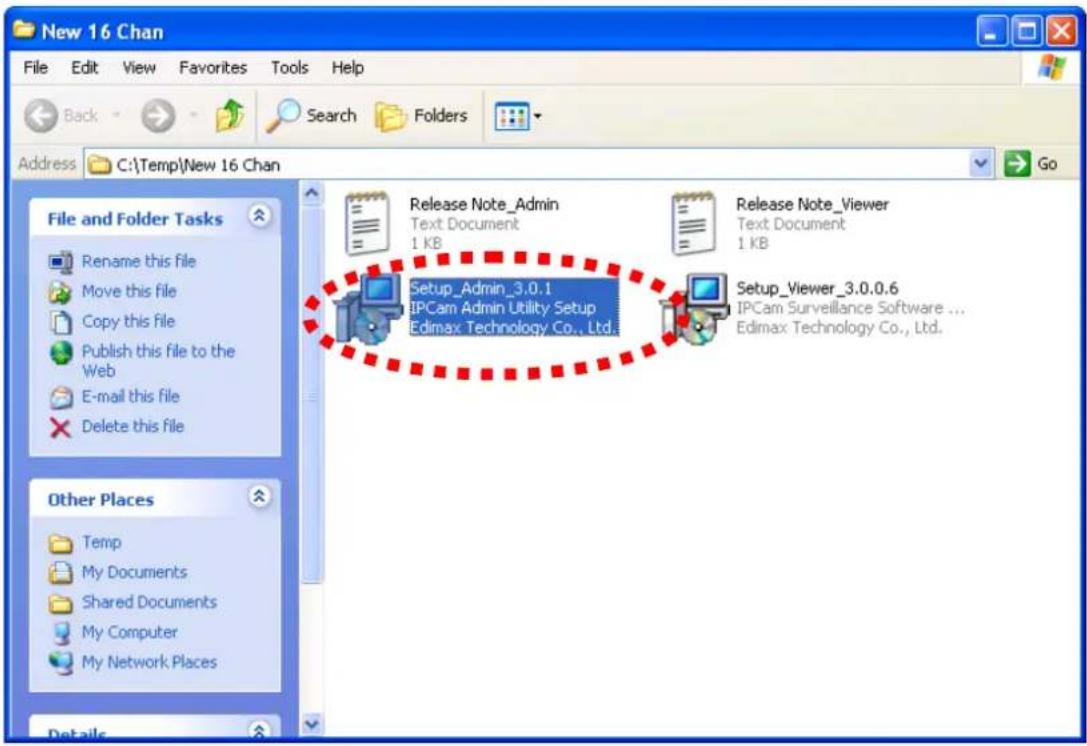Click the Move this file icon

point(61,292)
